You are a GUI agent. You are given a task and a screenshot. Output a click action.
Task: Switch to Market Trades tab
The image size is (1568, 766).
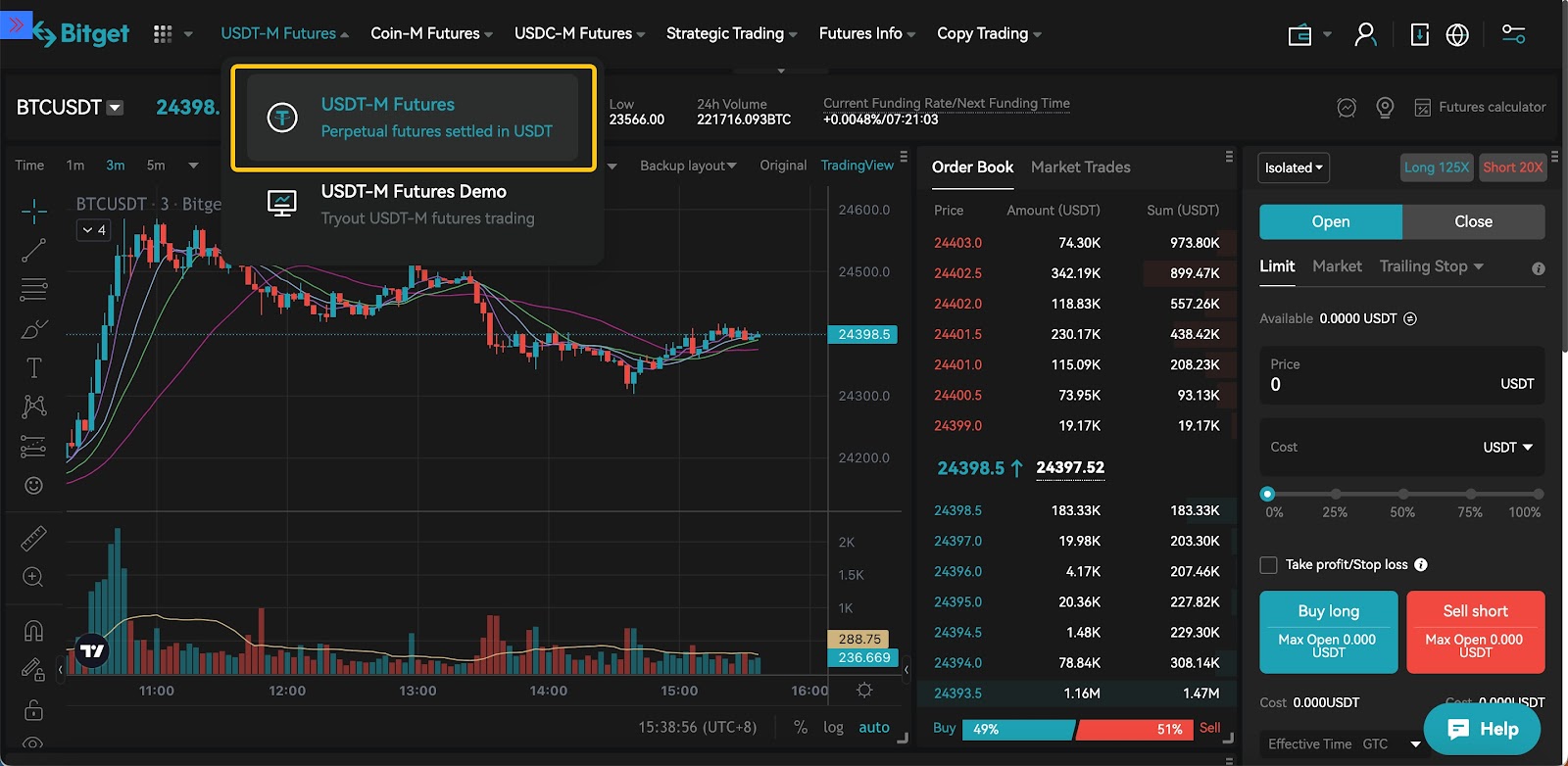pos(1080,168)
